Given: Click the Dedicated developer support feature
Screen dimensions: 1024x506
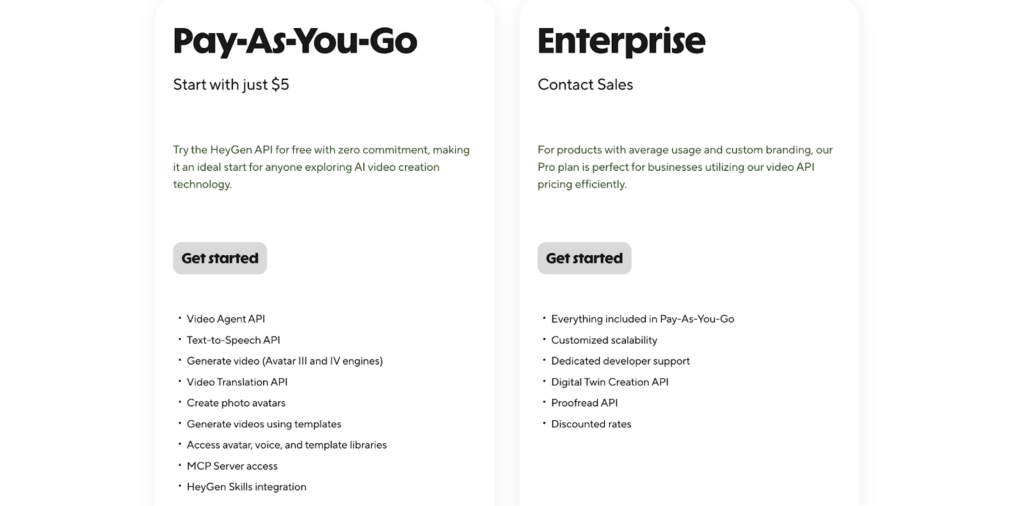Looking at the screenshot, I should (620, 361).
